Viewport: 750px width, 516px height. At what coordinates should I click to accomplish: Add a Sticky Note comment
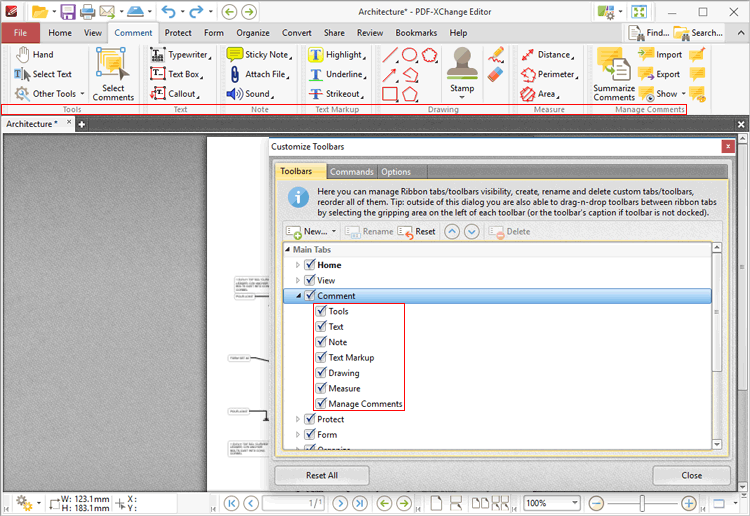click(259, 55)
